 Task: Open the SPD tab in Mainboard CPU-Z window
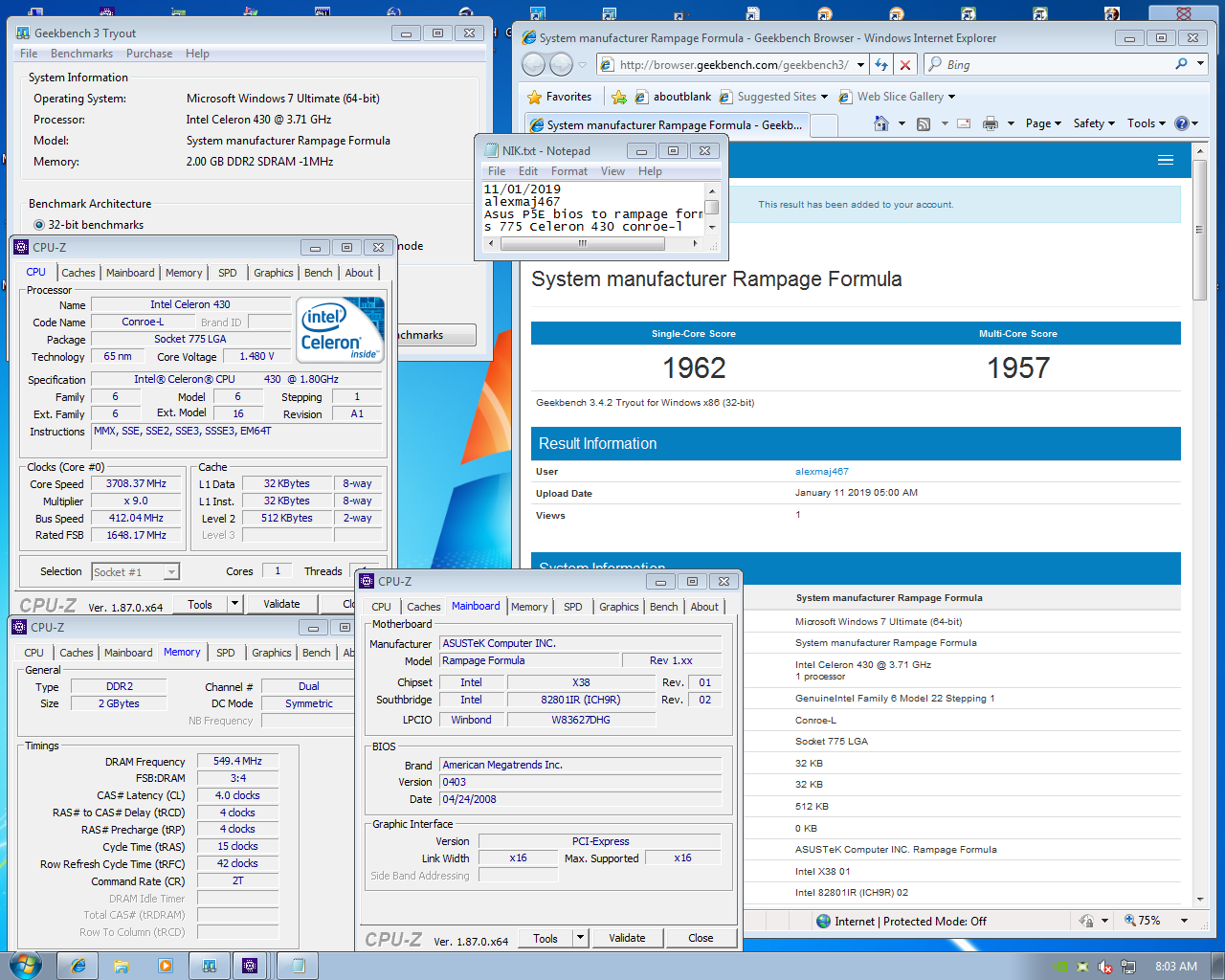coord(572,607)
